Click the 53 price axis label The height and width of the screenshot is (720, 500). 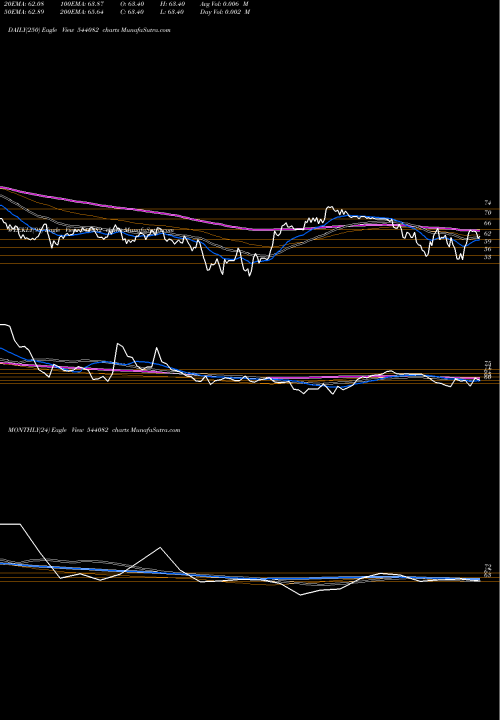(488, 257)
